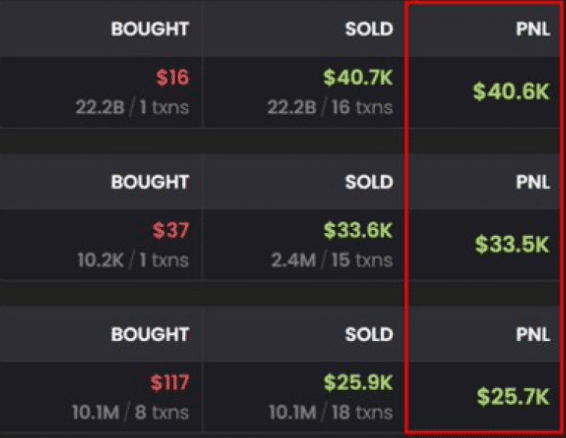Click the $33.5K PNL value

click(x=512, y=244)
